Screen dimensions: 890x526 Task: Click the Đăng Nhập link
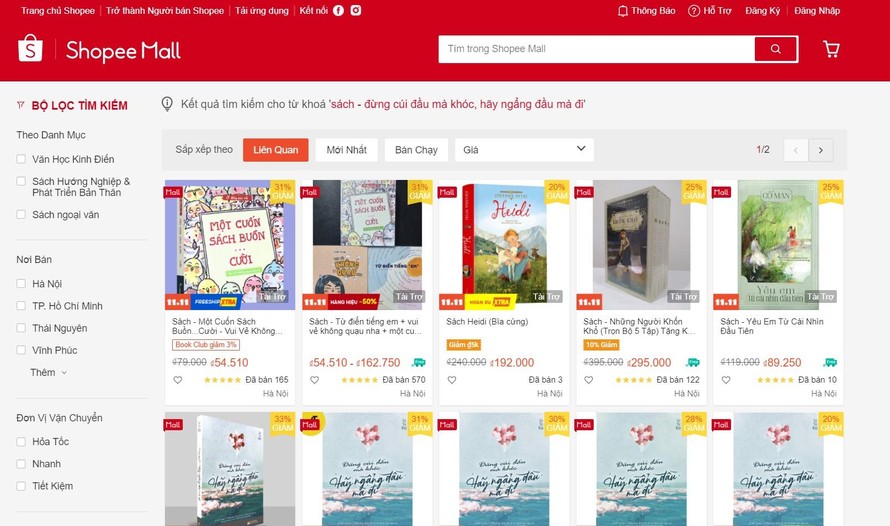[x=817, y=11]
